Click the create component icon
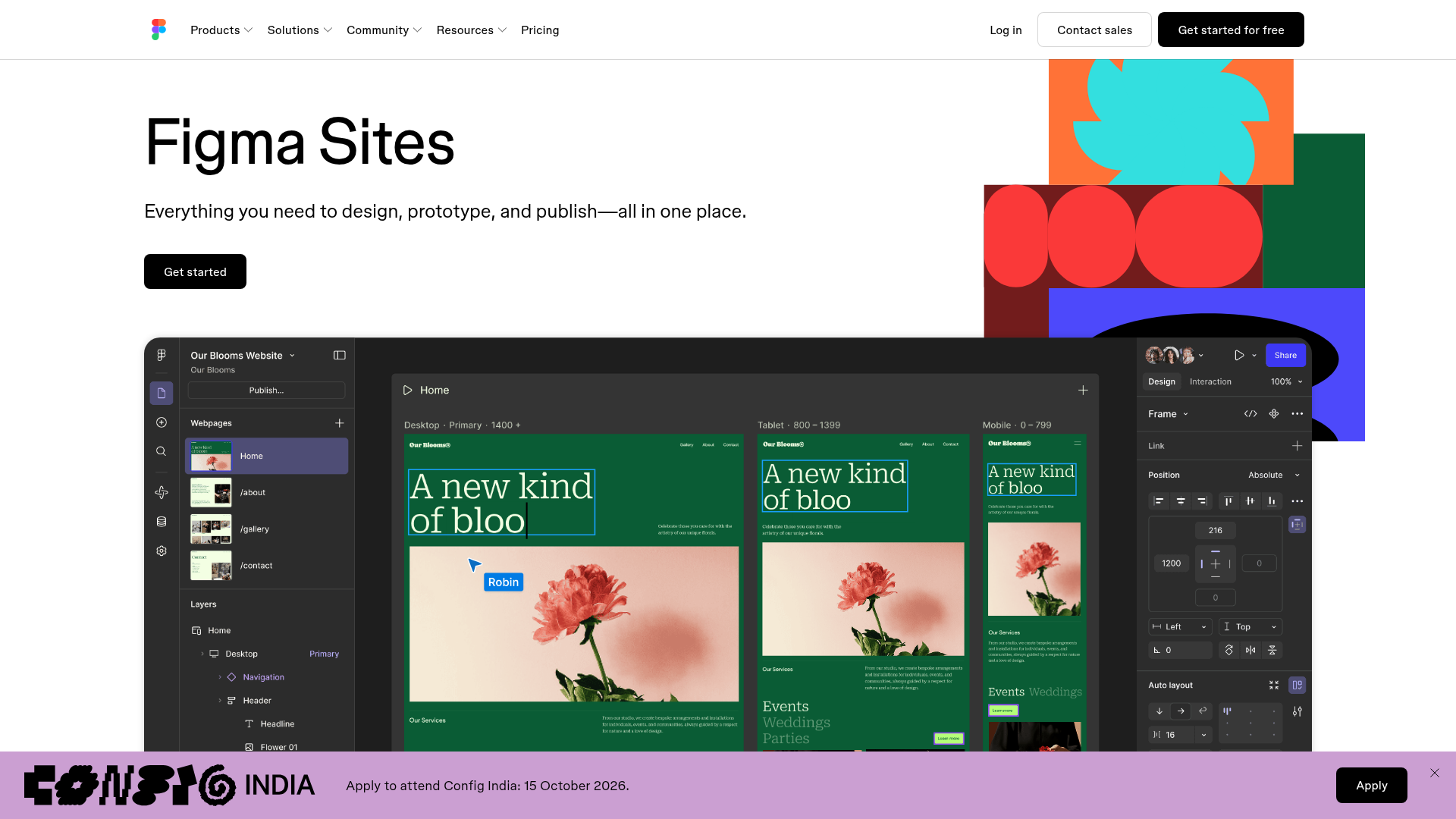This screenshot has height=819, width=1456. pos(1274,413)
